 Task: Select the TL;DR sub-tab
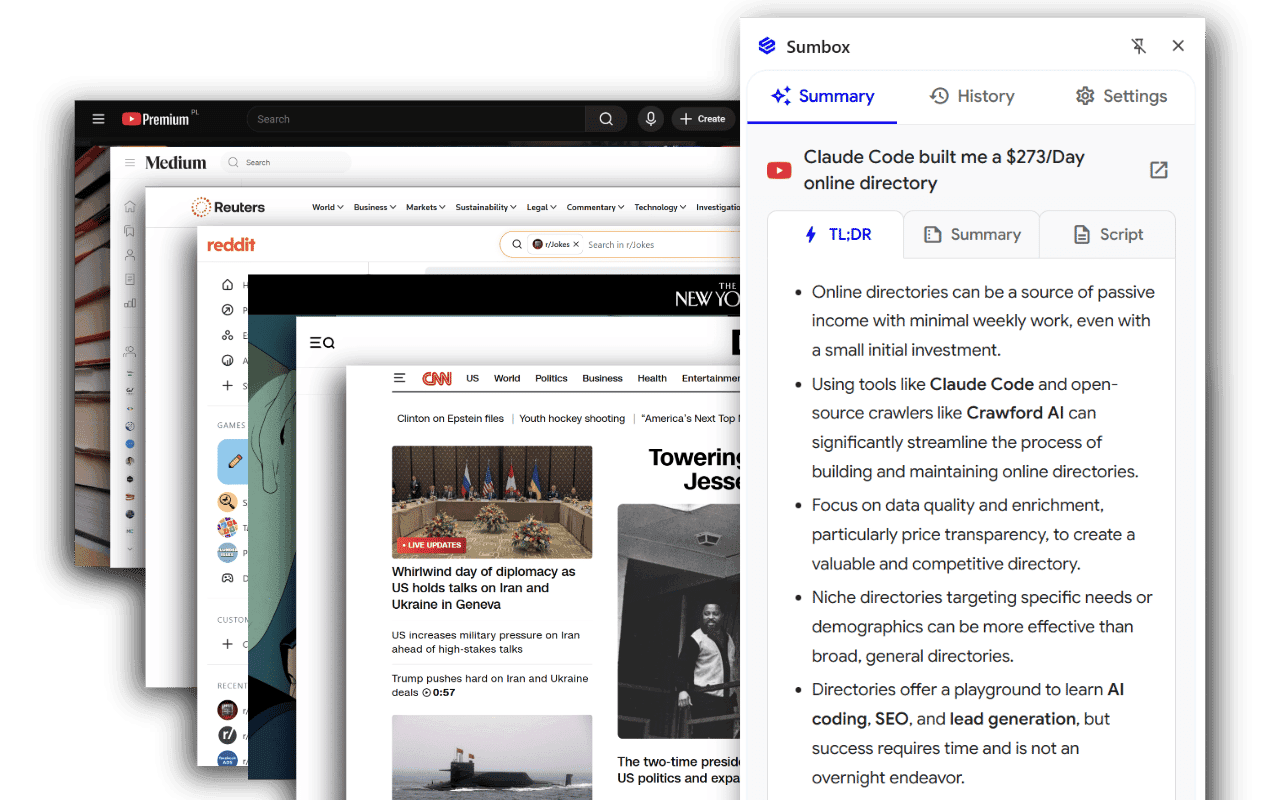coord(836,234)
